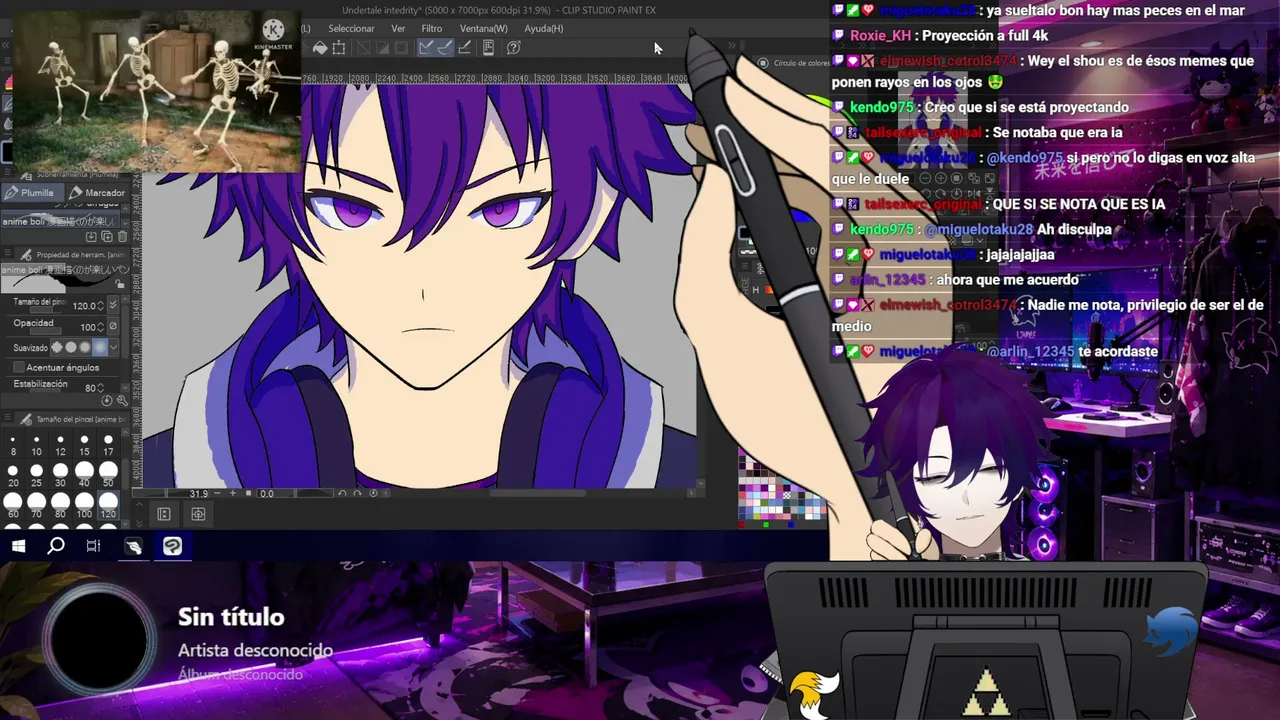The height and width of the screenshot is (720, 1280).
Task: Choose brush size preset 100
Action: coord(85,506)
